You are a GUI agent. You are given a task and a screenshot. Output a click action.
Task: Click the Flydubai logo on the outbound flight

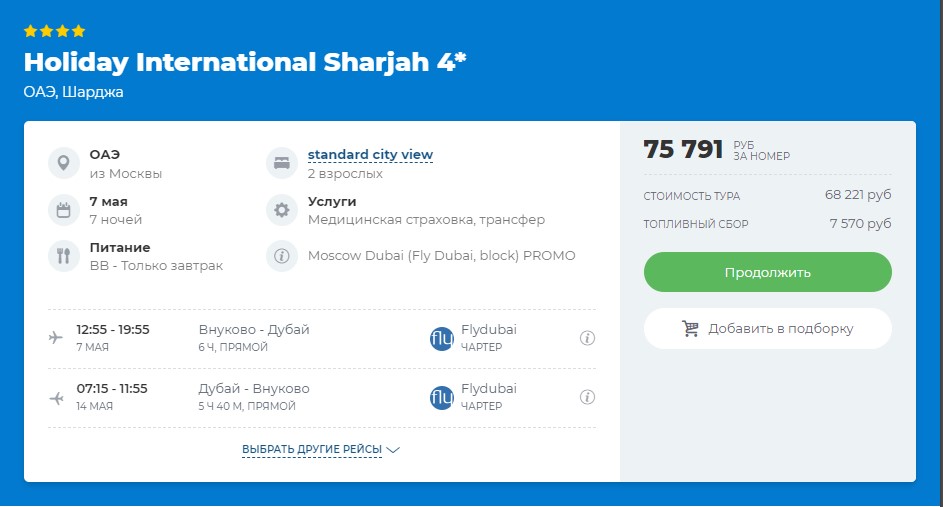[x=441, y=338]
